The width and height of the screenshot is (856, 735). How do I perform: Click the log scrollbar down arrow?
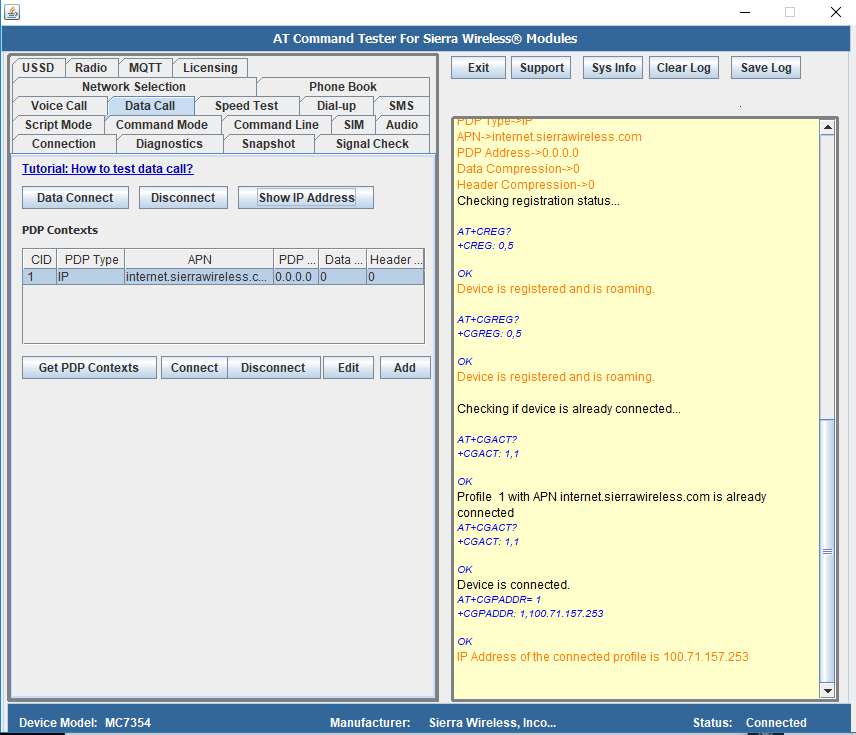pyautogui.click(x=828, y=691)
